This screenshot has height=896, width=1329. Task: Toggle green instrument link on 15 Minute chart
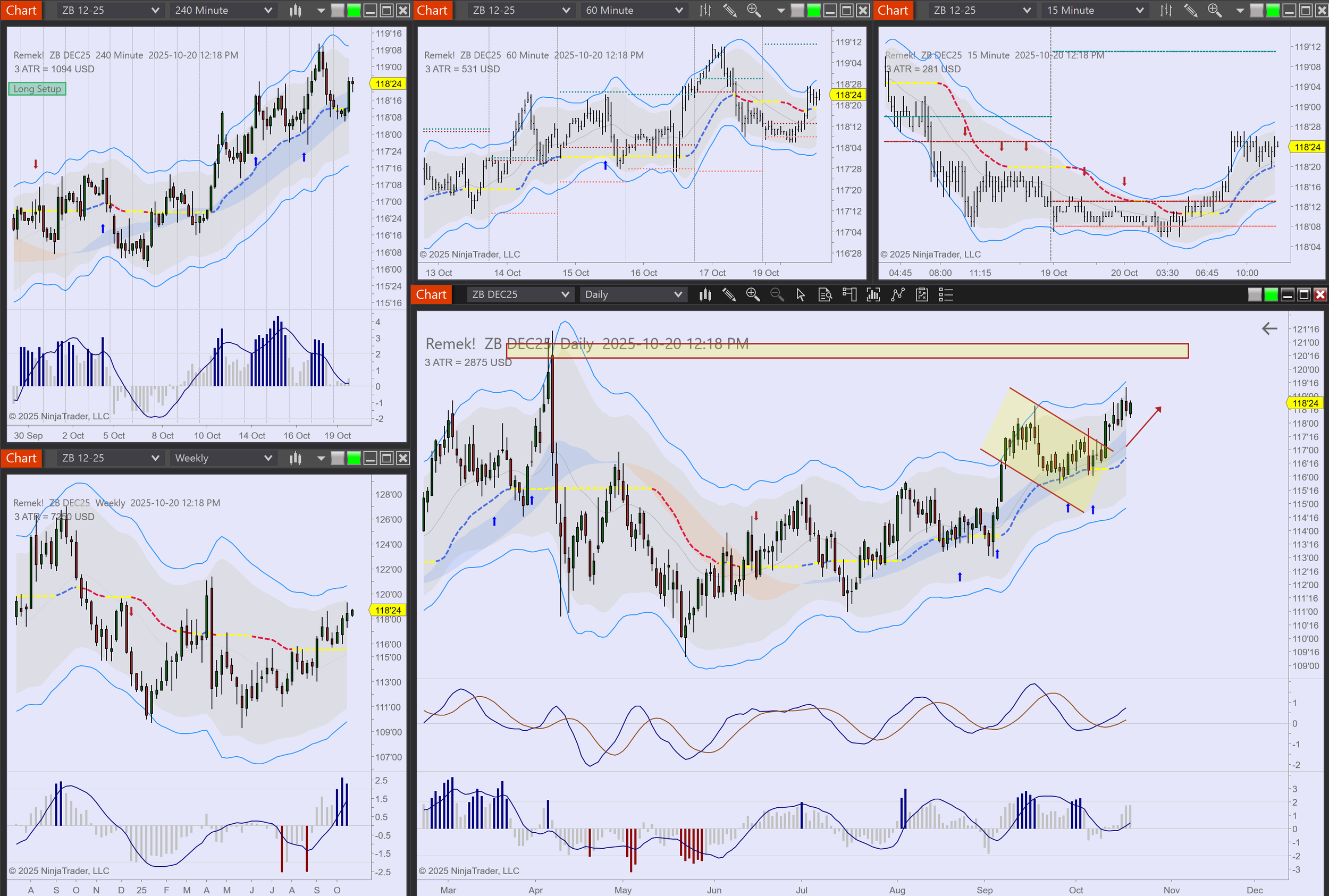pos(1273,10)
